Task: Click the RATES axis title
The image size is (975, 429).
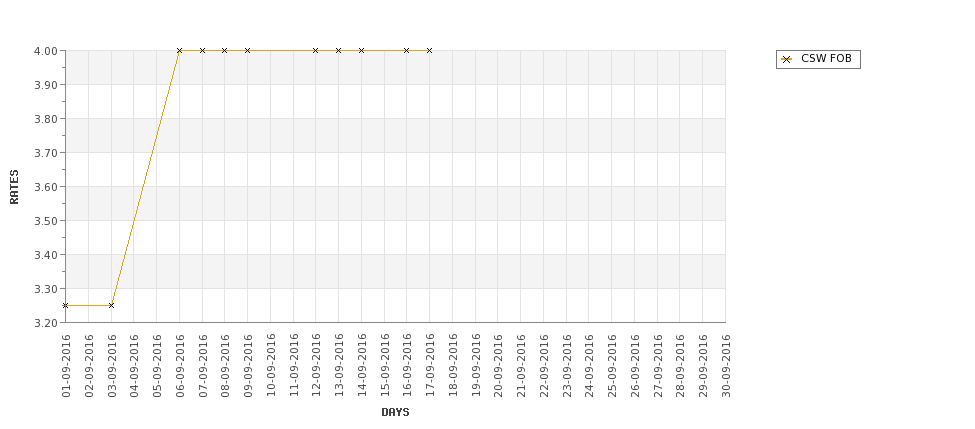Action: click(14, 187)
